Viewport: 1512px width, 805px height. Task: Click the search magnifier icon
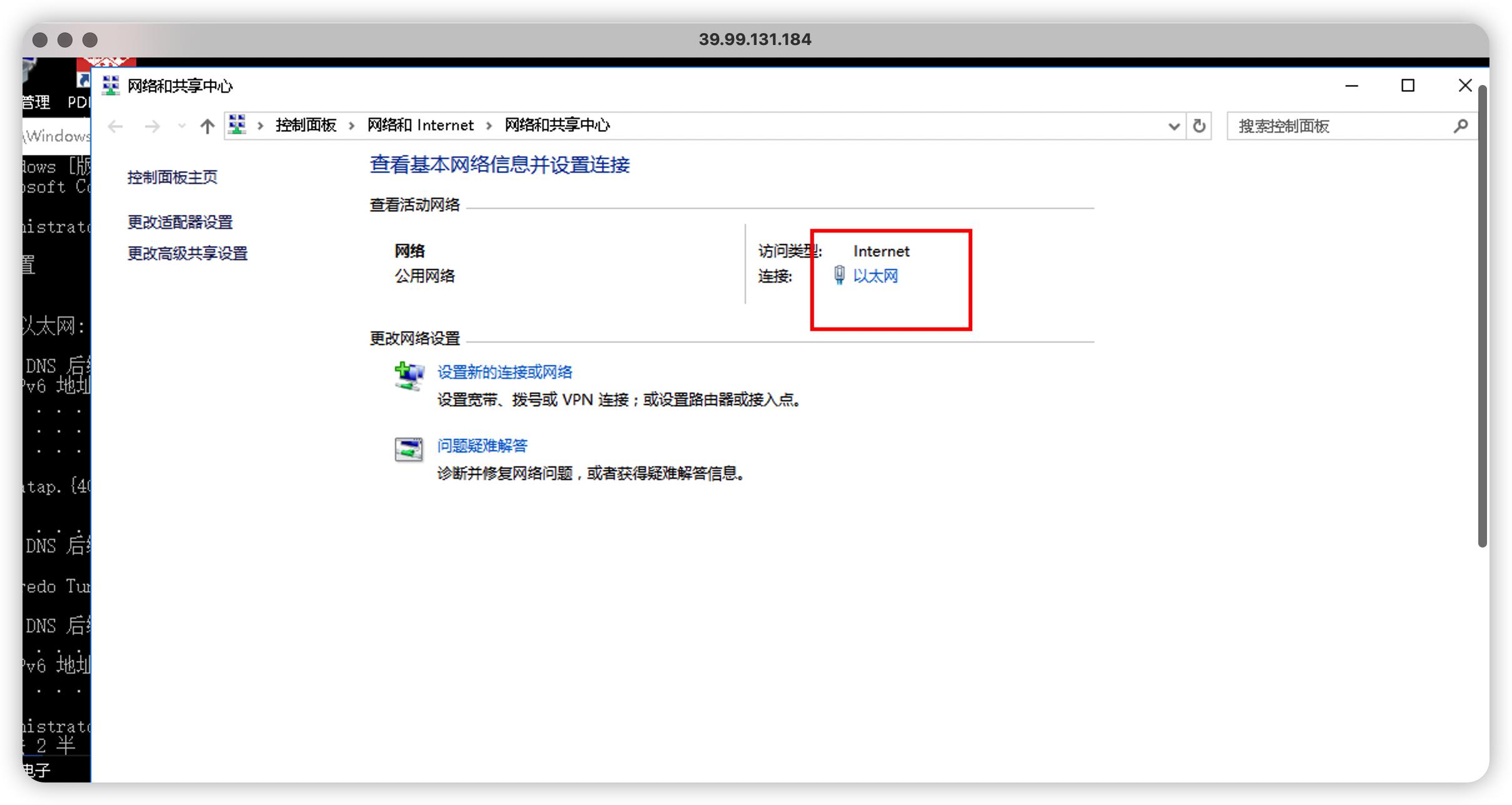tap(1460, 126)
